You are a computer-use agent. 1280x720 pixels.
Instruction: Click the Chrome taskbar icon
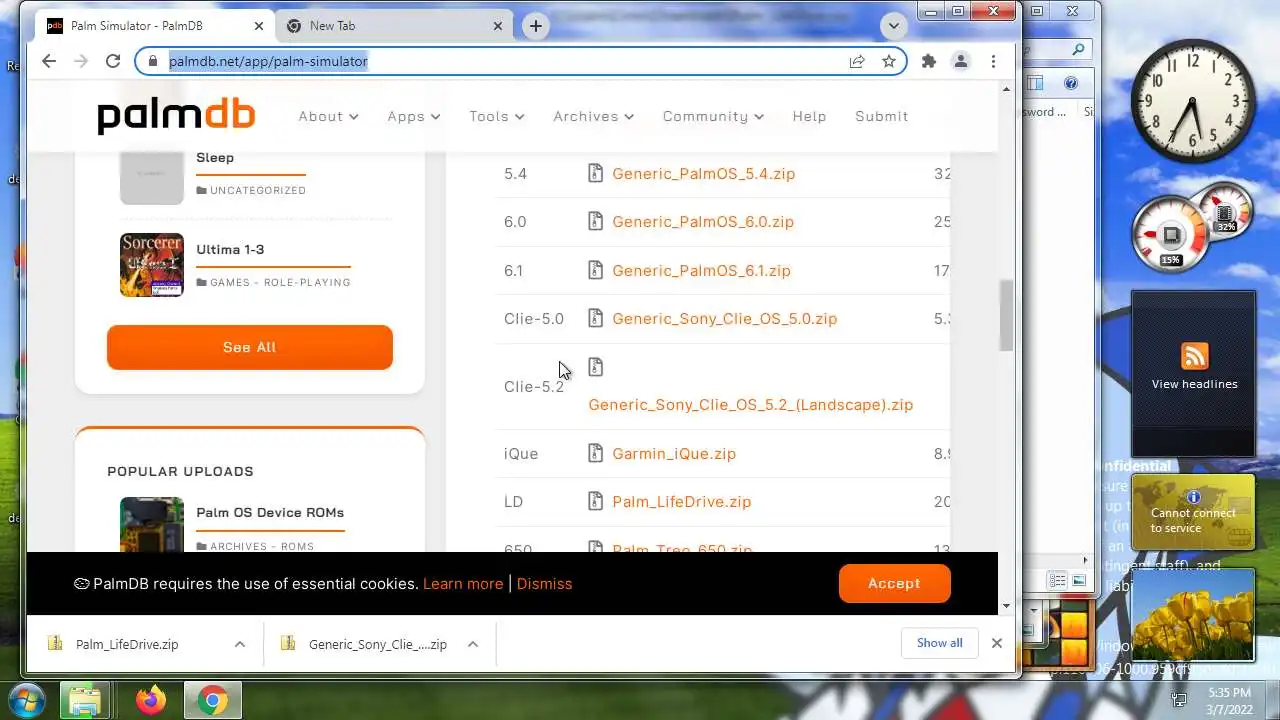(x=211, y=701)
